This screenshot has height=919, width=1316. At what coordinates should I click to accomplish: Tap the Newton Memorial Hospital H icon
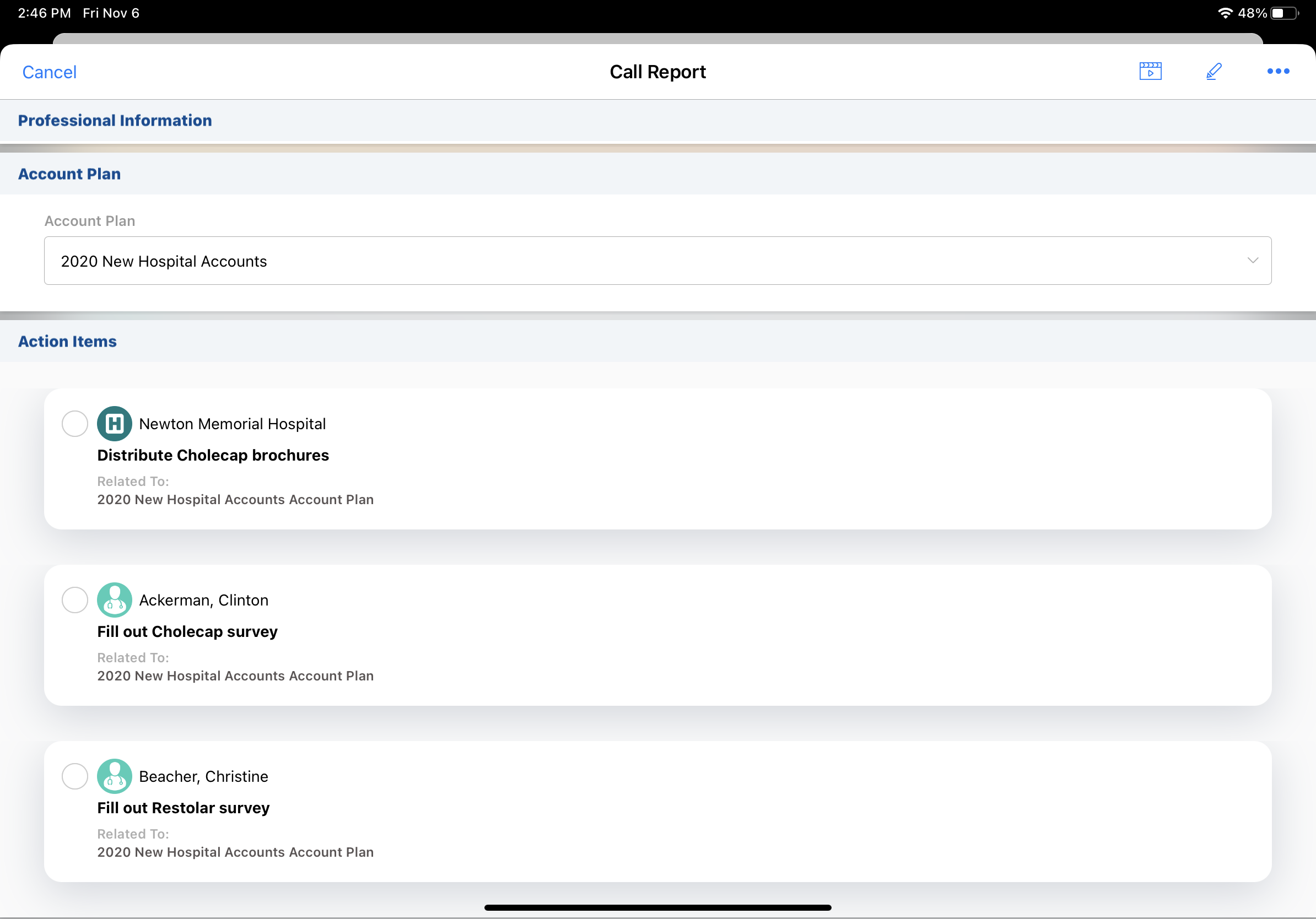[x=114, y=423]
